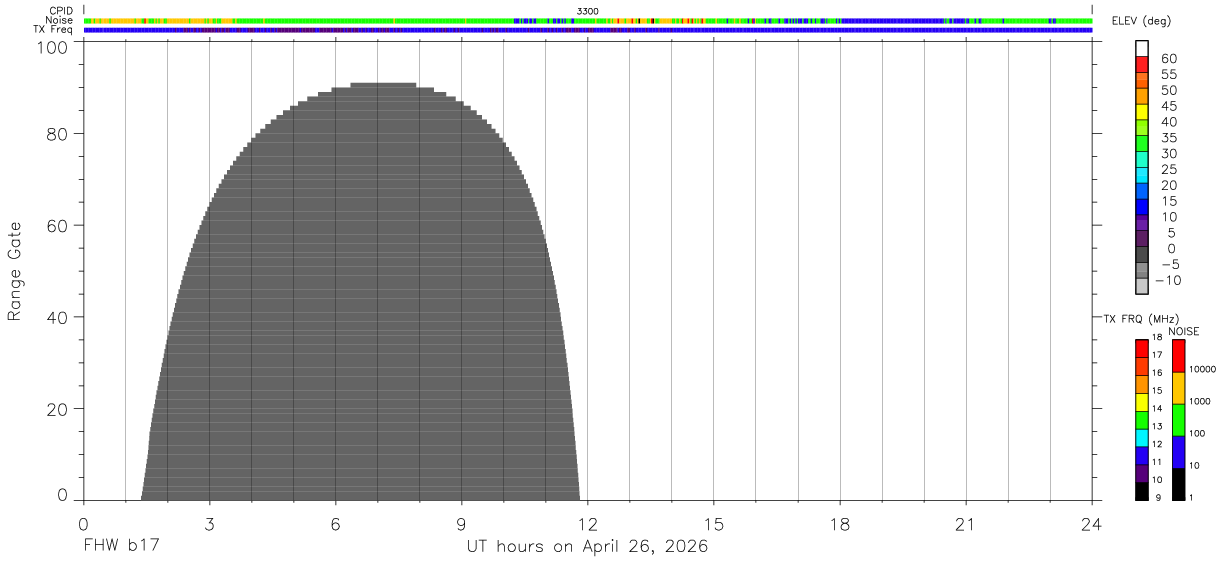Click the Range Gate axis title
The image size is (1228, 567).
[15, 271]
